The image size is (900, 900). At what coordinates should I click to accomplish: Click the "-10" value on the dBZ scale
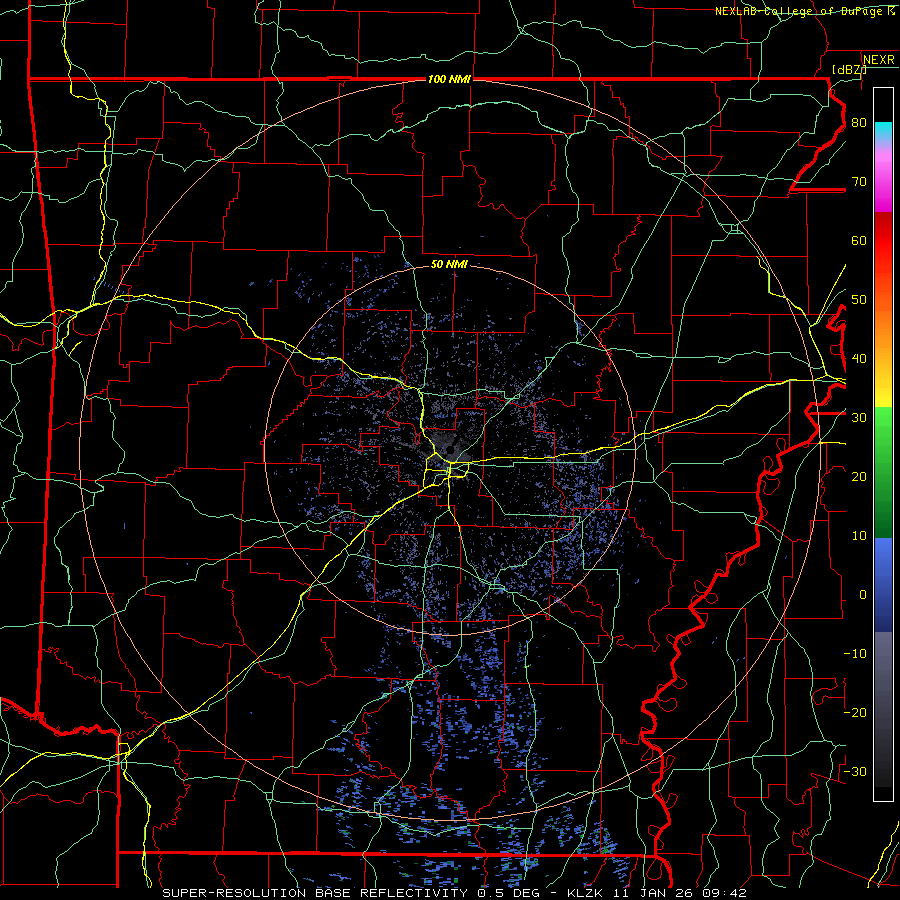coord(855,653)
